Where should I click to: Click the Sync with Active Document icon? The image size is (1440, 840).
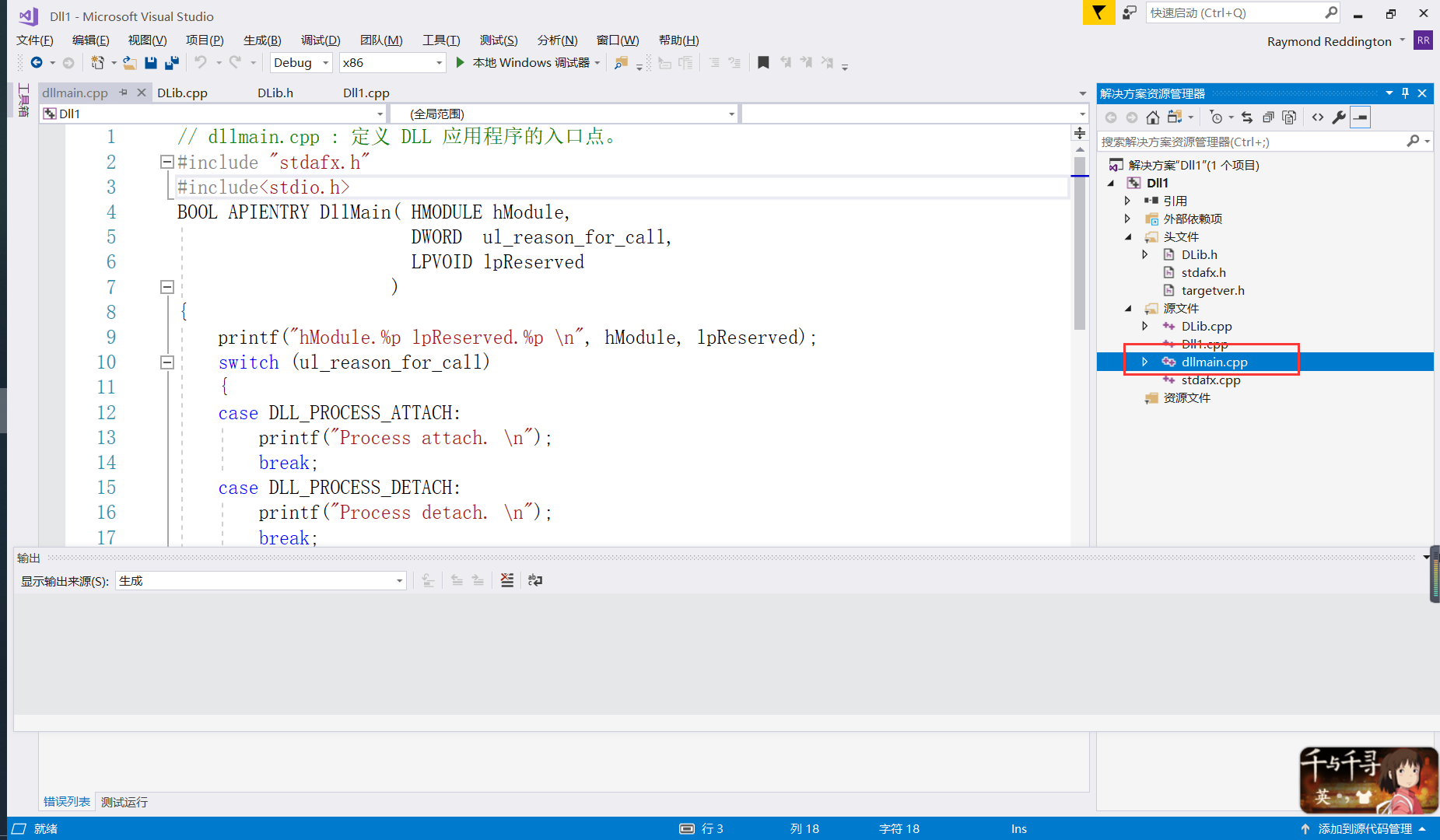pyautogui.click(x=1247, y=117)
